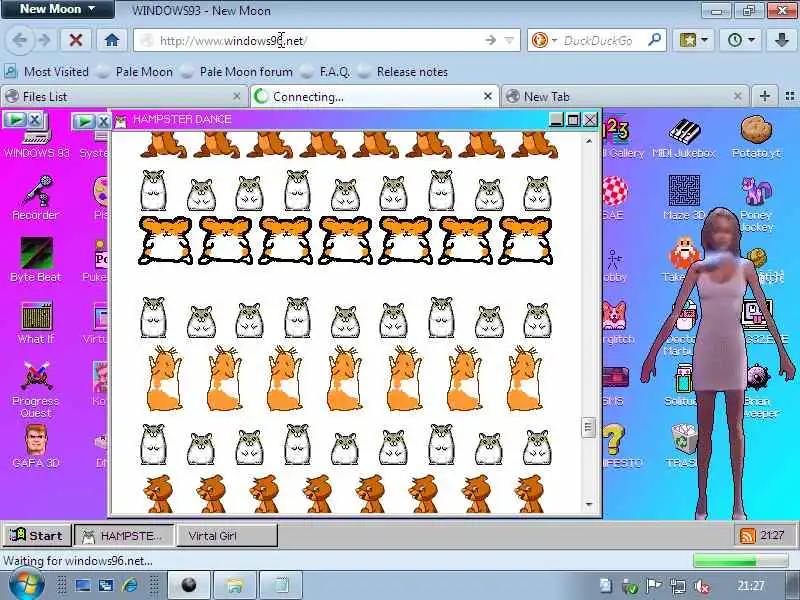Open the tab groups grid icon
Image resolution: width=800 pixels, height=600 pixels.
click(790, 96)
